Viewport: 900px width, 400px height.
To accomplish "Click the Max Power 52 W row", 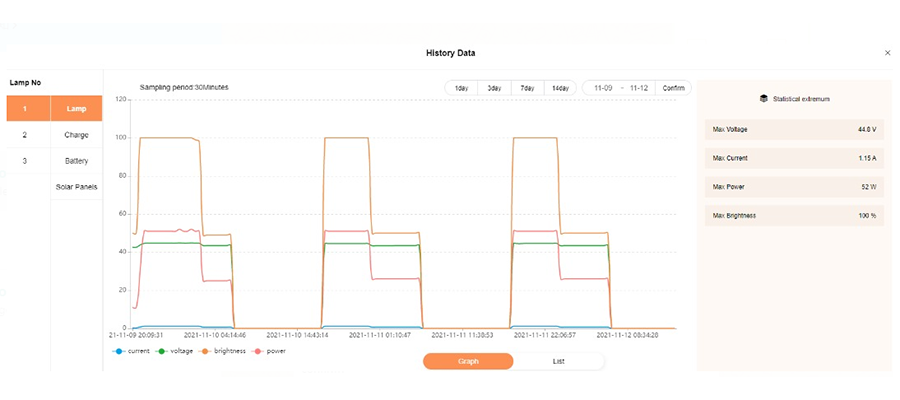I will tap(794, 187).
